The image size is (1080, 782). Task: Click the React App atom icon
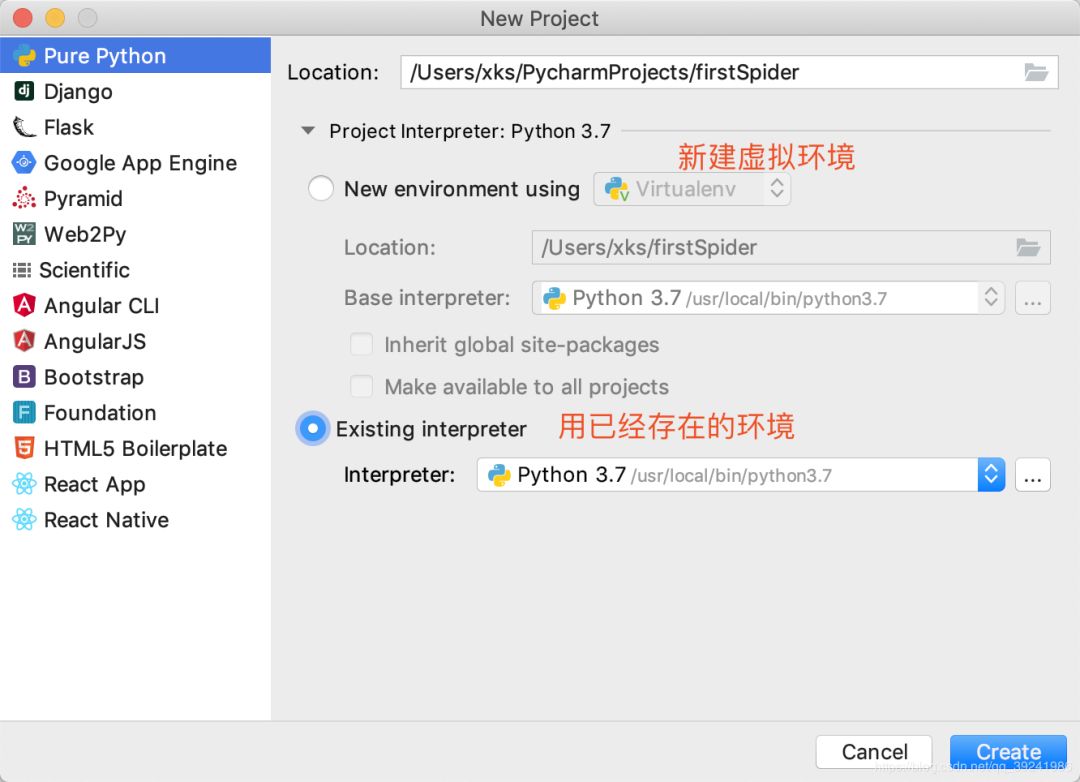tap(24, 484)
